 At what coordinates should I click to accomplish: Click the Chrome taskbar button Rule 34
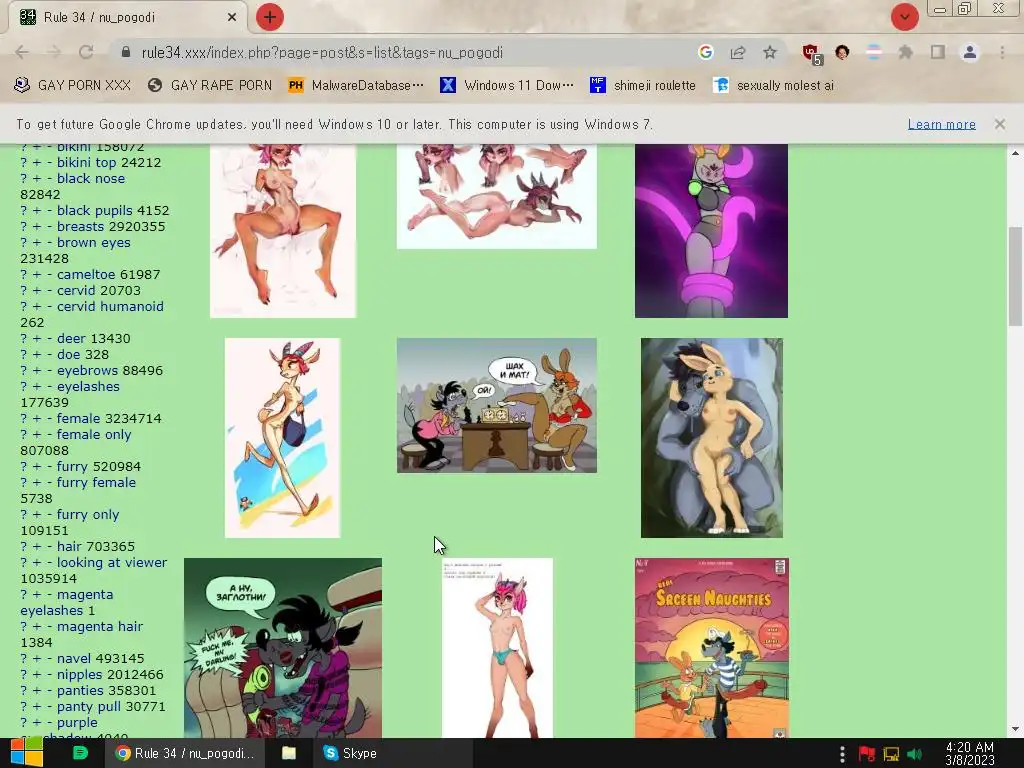185,753
